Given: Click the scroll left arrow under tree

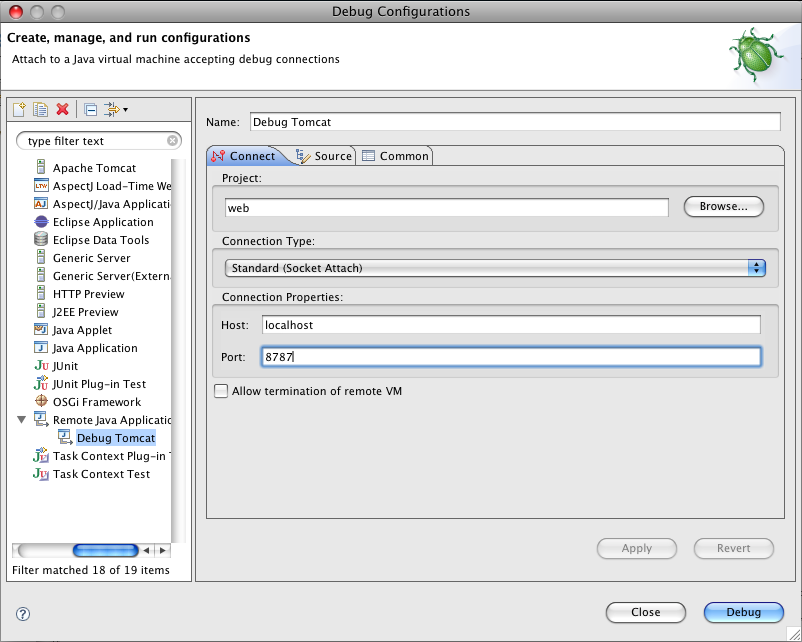Looking at the screenshot, I should tap(146, 550).
